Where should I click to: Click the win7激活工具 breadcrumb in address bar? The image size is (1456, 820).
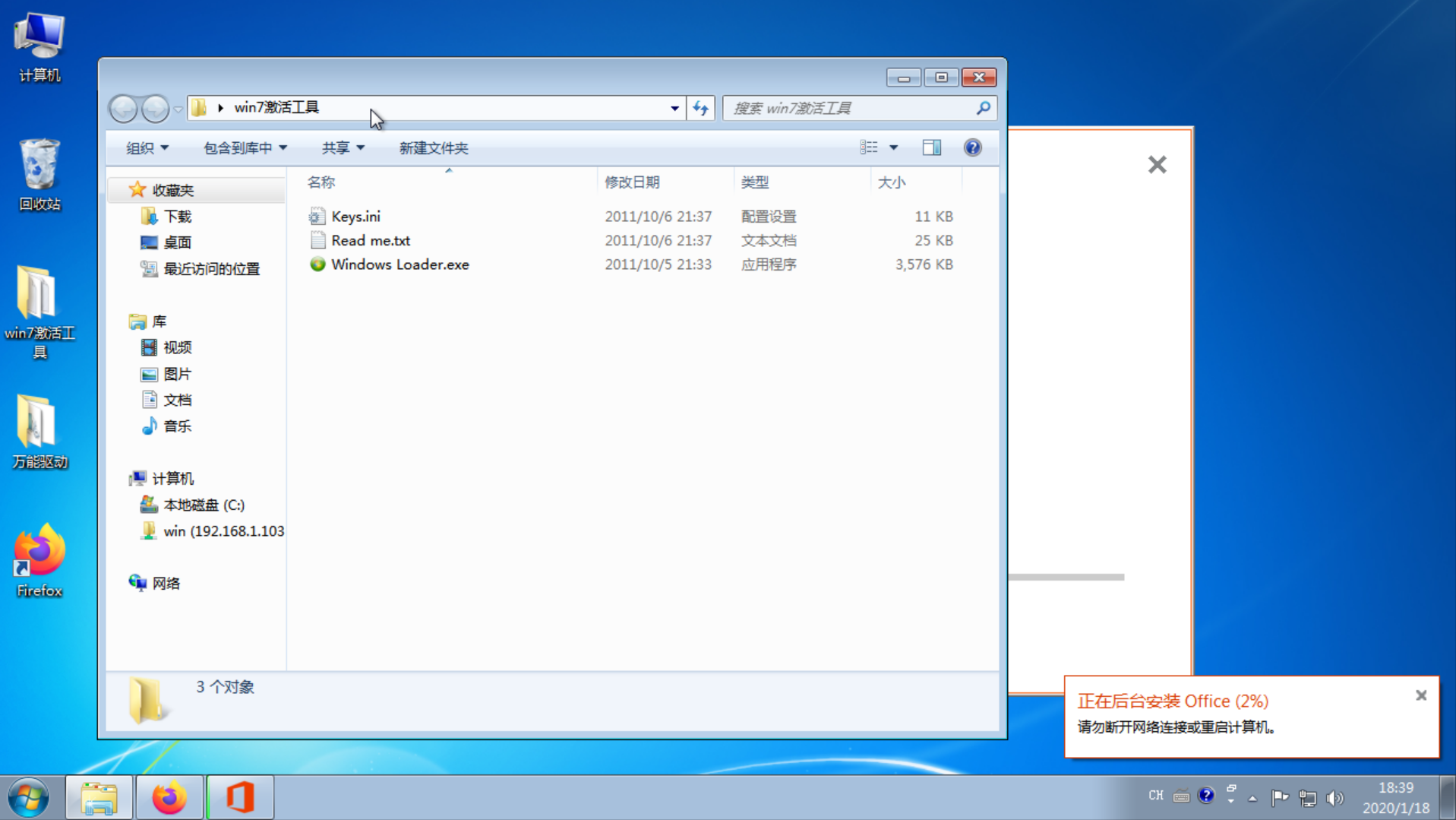[x=276, y=108]
